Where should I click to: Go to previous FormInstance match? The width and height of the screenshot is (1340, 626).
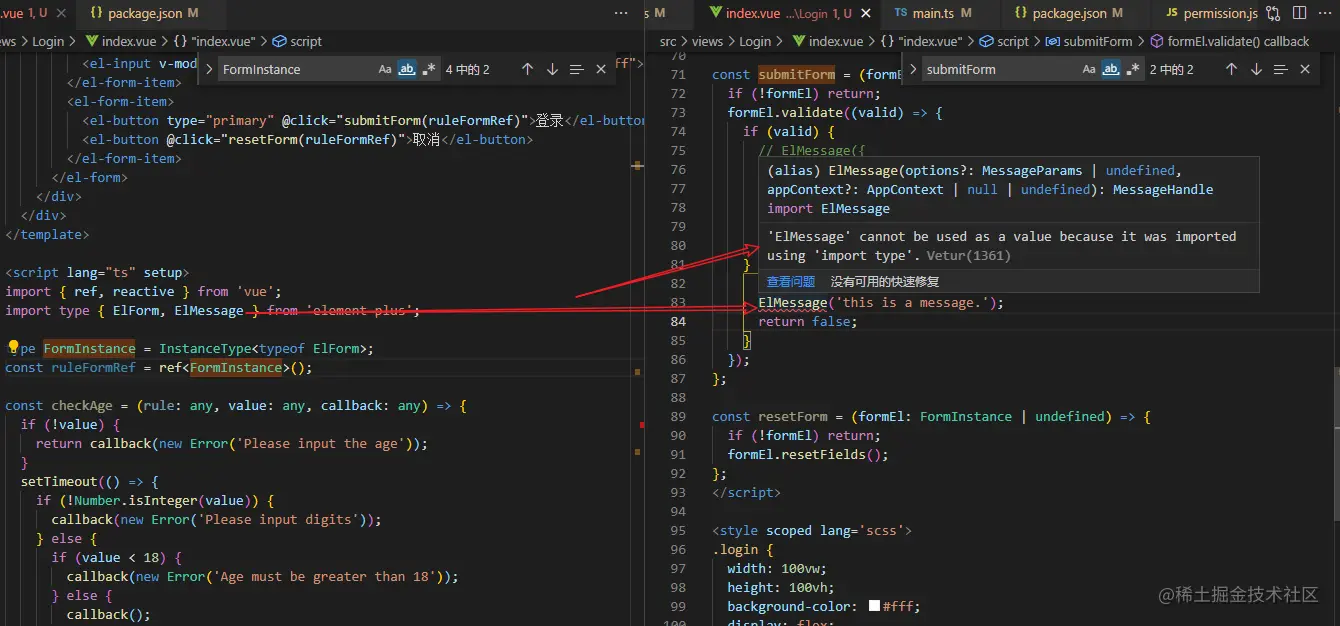click(x=527, y=70)
